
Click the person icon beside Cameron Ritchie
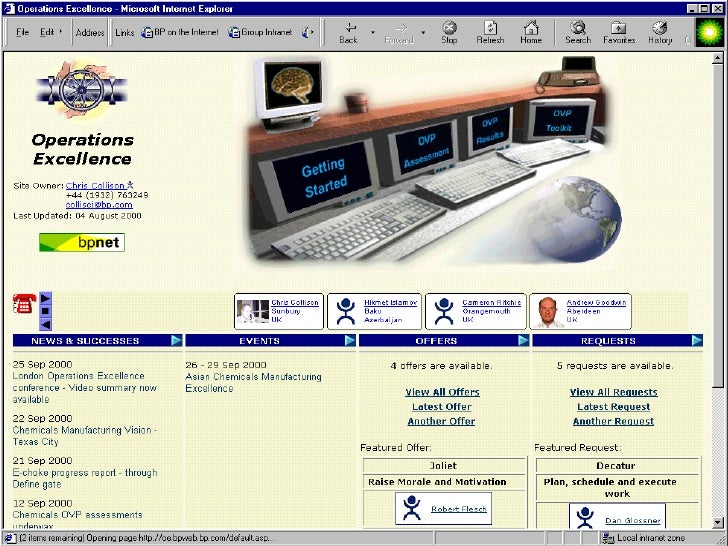[x=444, y=311]
